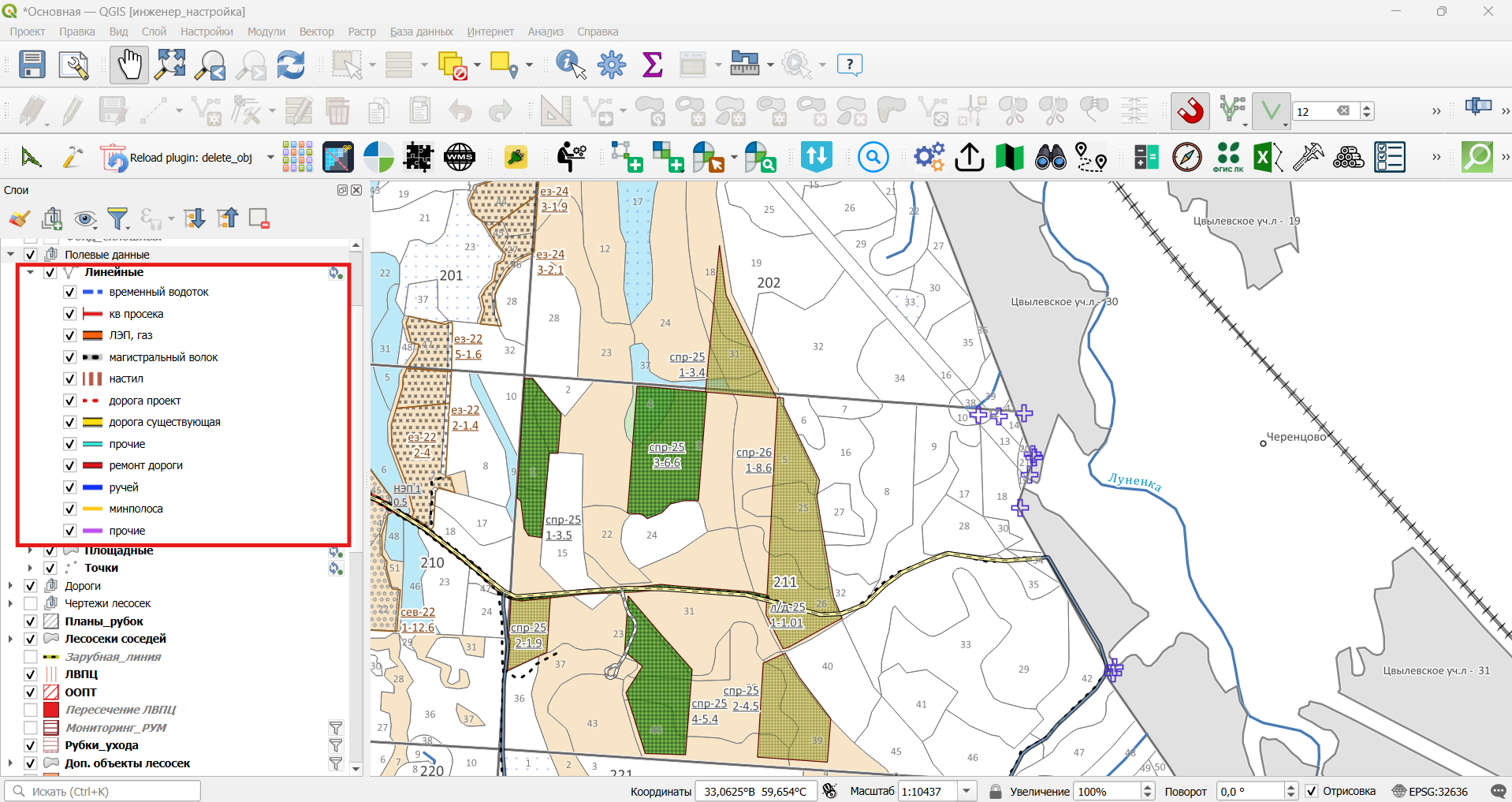Toggle the snapping magnet icon
This screenshot has height=802, width=1512.
tap(1190, 110)
